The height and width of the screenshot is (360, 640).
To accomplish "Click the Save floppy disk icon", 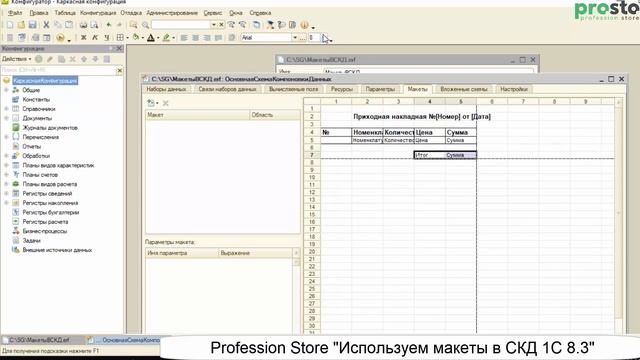I will click(x=33, y=25).
